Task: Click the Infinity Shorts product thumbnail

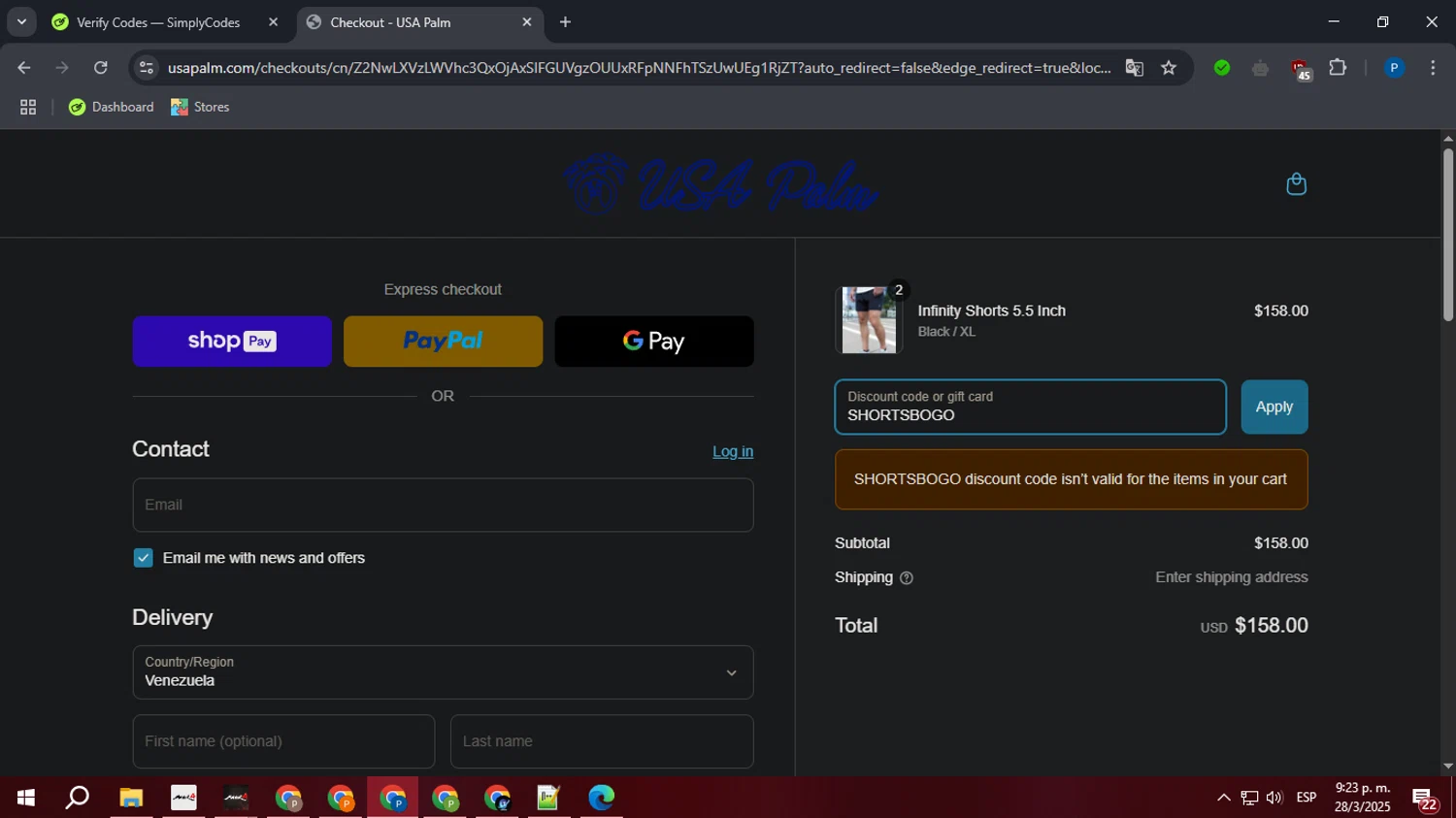Action: click(x=869, y=320)
